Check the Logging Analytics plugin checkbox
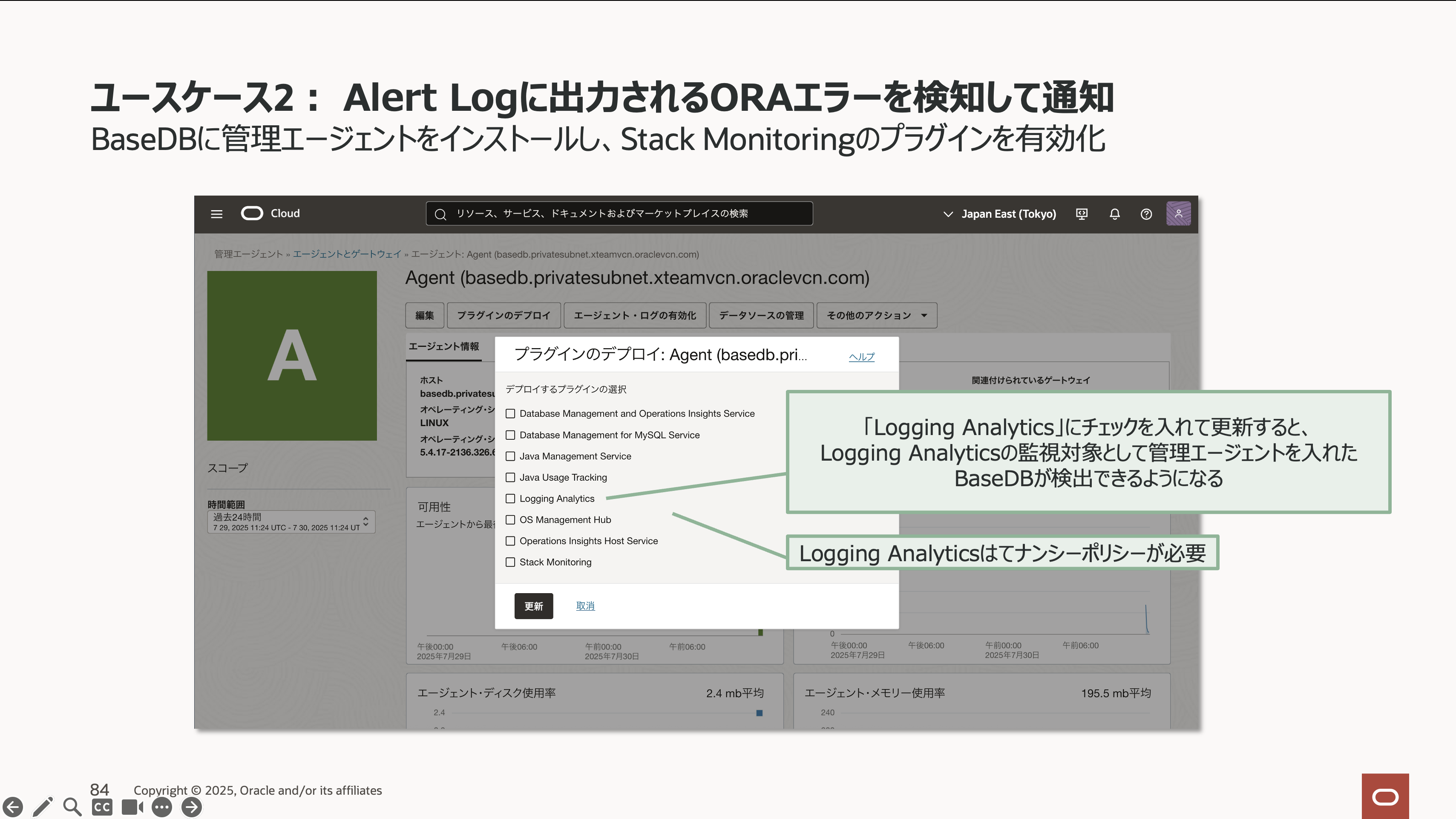 (510, 499)
